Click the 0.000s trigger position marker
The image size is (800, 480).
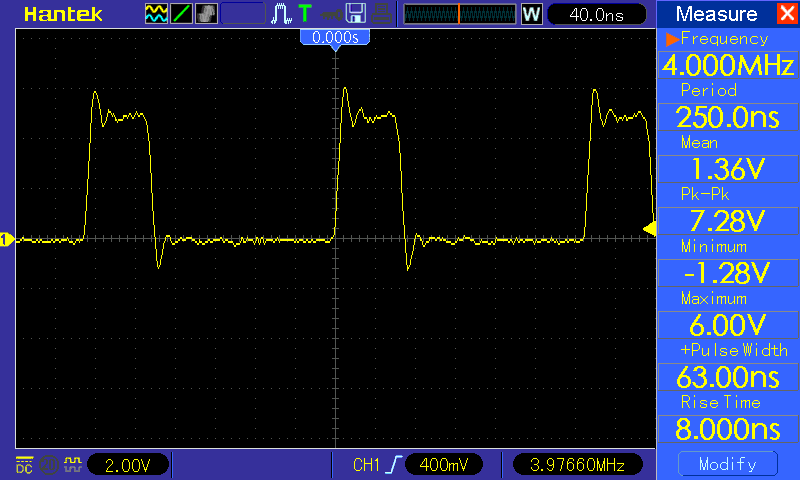pos(335,38)
